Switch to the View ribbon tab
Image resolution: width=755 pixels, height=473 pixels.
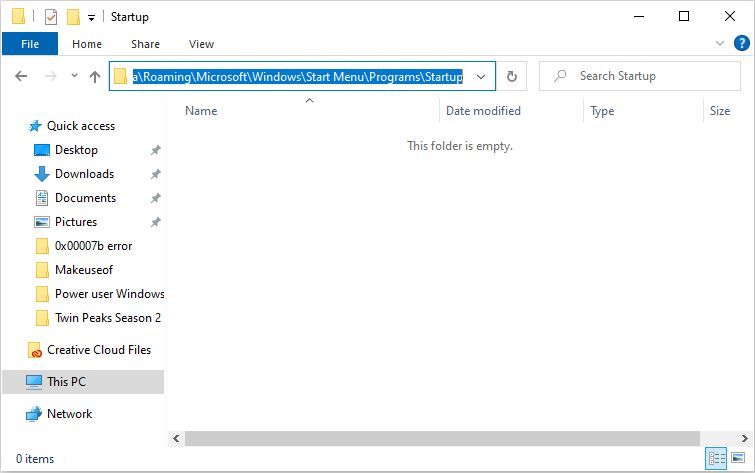coord(201,44)
